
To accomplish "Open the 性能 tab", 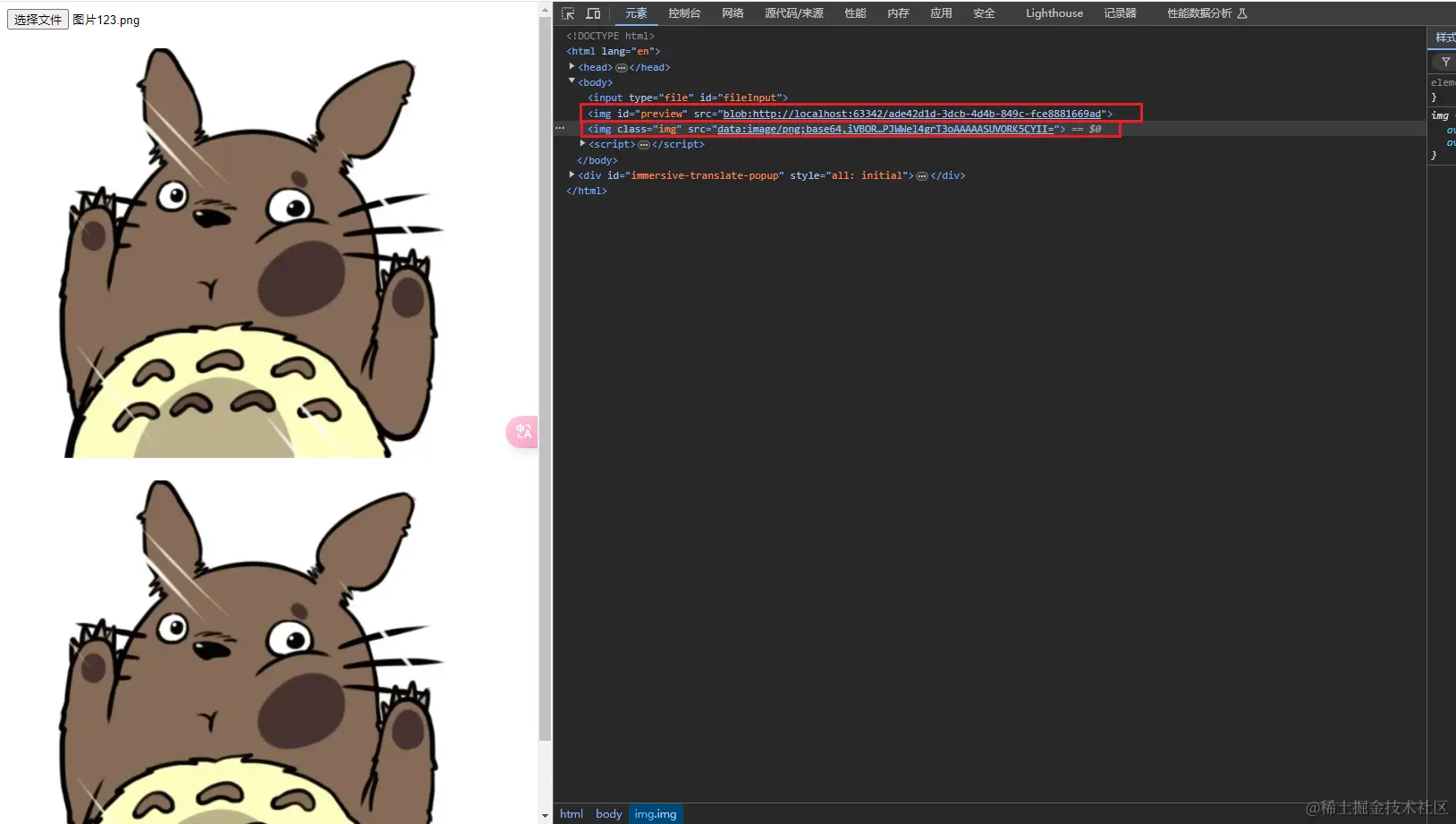I will click(856, 13).
